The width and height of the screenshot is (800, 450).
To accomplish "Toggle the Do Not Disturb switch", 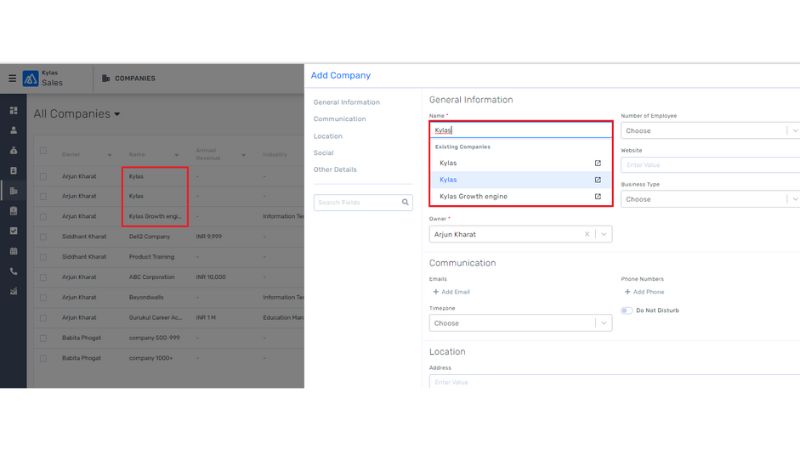I will 627,310.
